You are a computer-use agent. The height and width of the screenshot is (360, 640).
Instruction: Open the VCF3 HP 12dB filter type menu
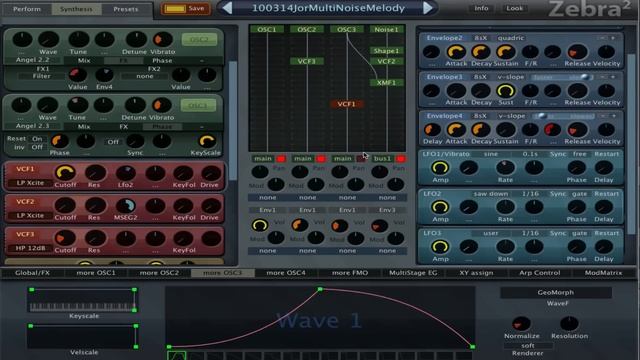[30, 248]
